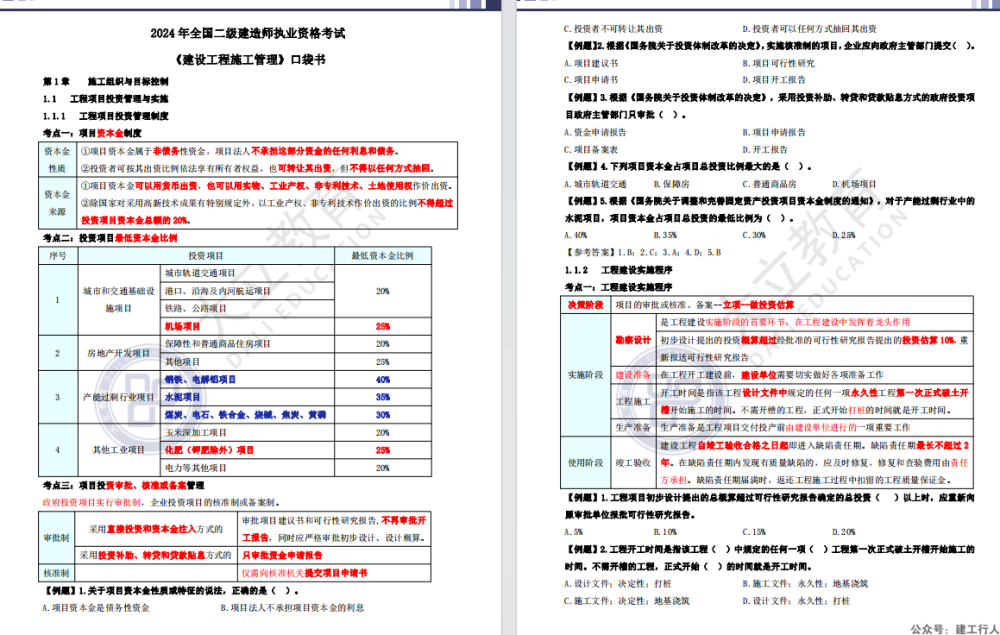Click the '资本金性质' table cell
Viewport: 1000px width, 635px height.
pos(57,159)
